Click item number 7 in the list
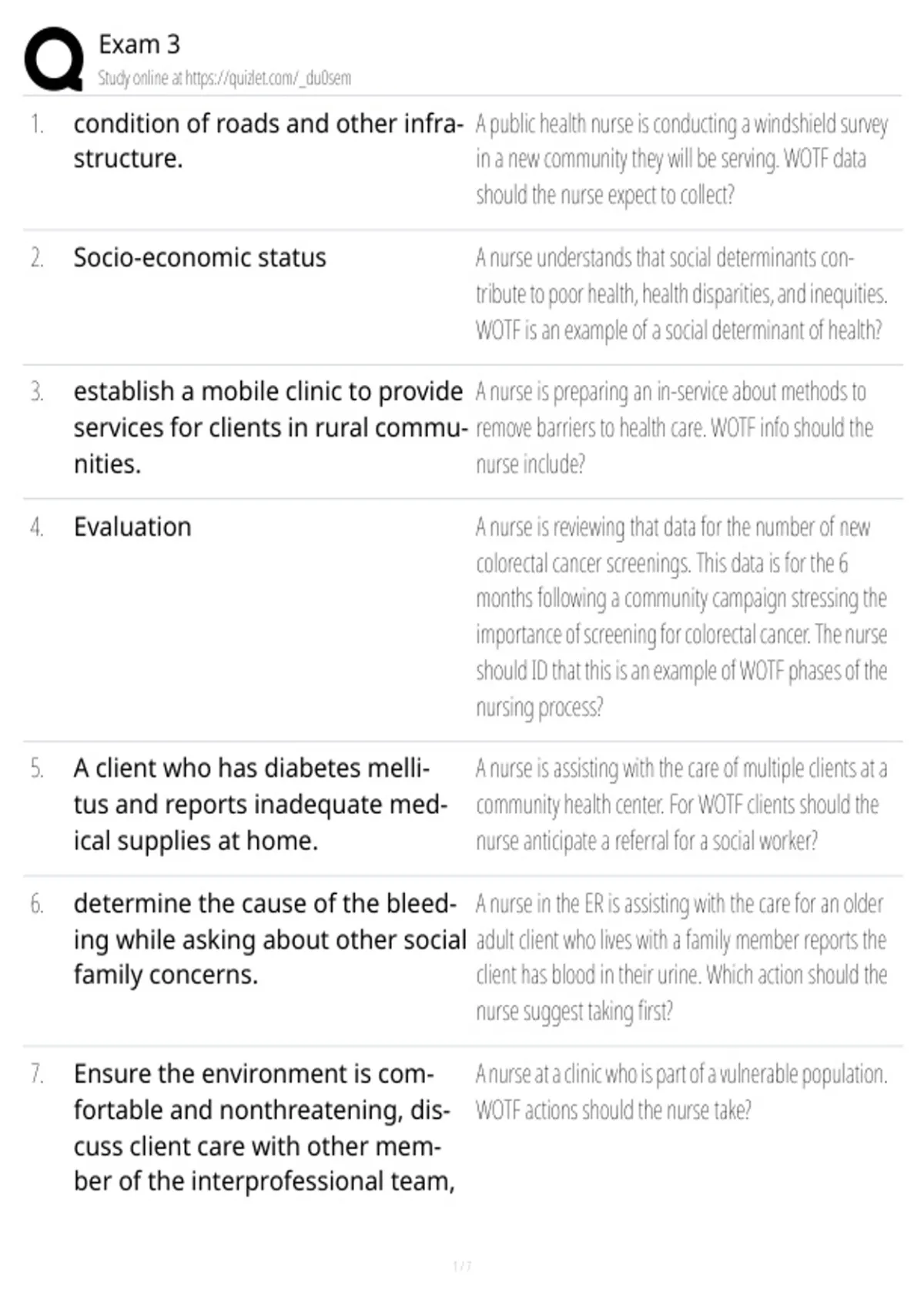The width and height of the screenshot is (924, 1309). click(x=36, y=1073)
